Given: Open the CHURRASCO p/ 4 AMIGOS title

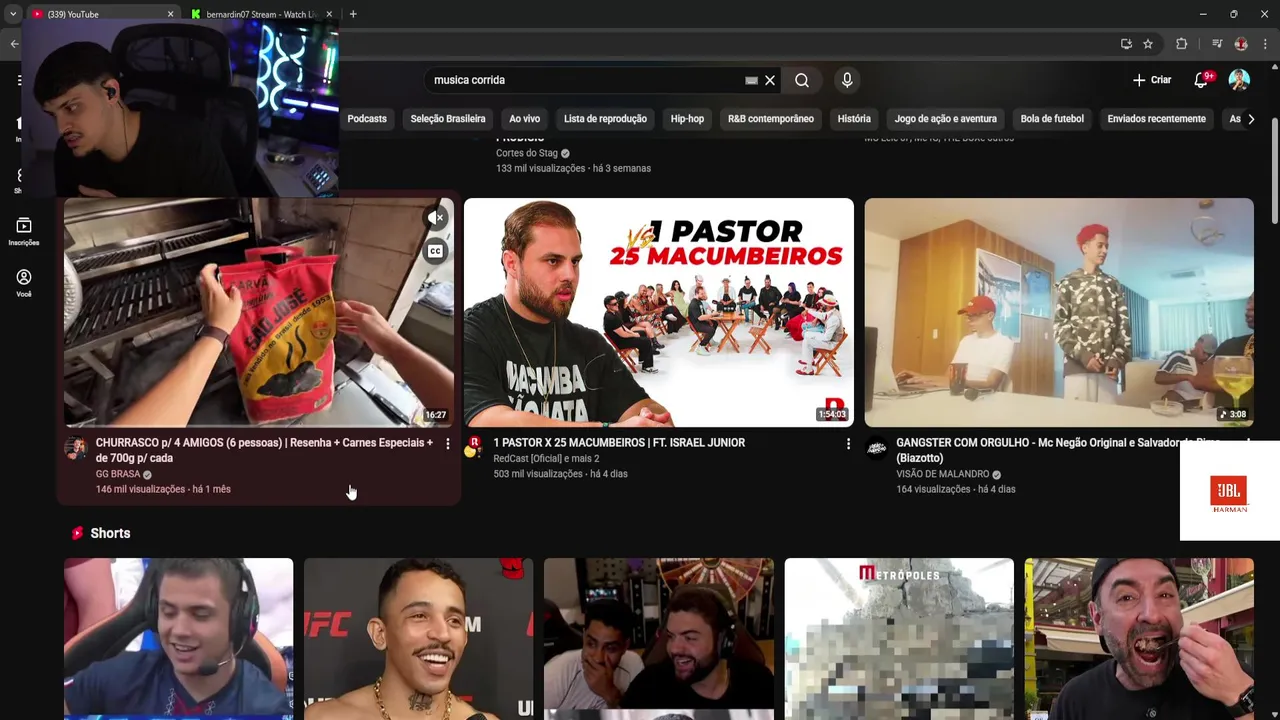Looking at the screenshot, I should point(264,450).
